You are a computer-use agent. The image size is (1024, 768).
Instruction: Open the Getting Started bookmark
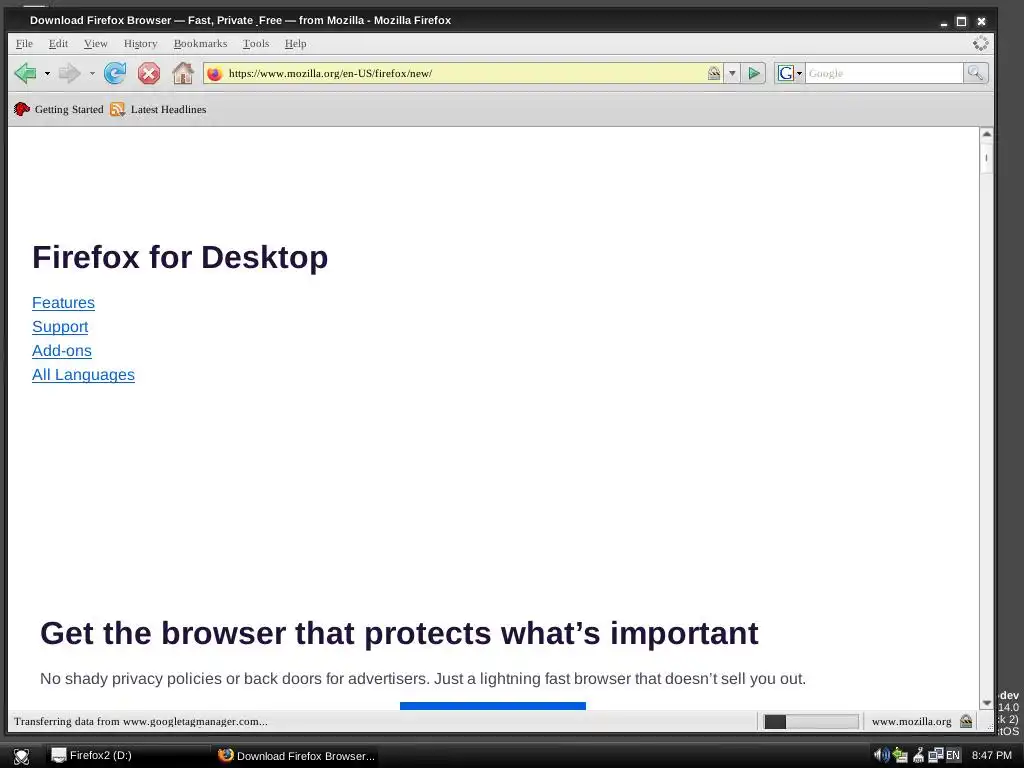coord(59,109)
